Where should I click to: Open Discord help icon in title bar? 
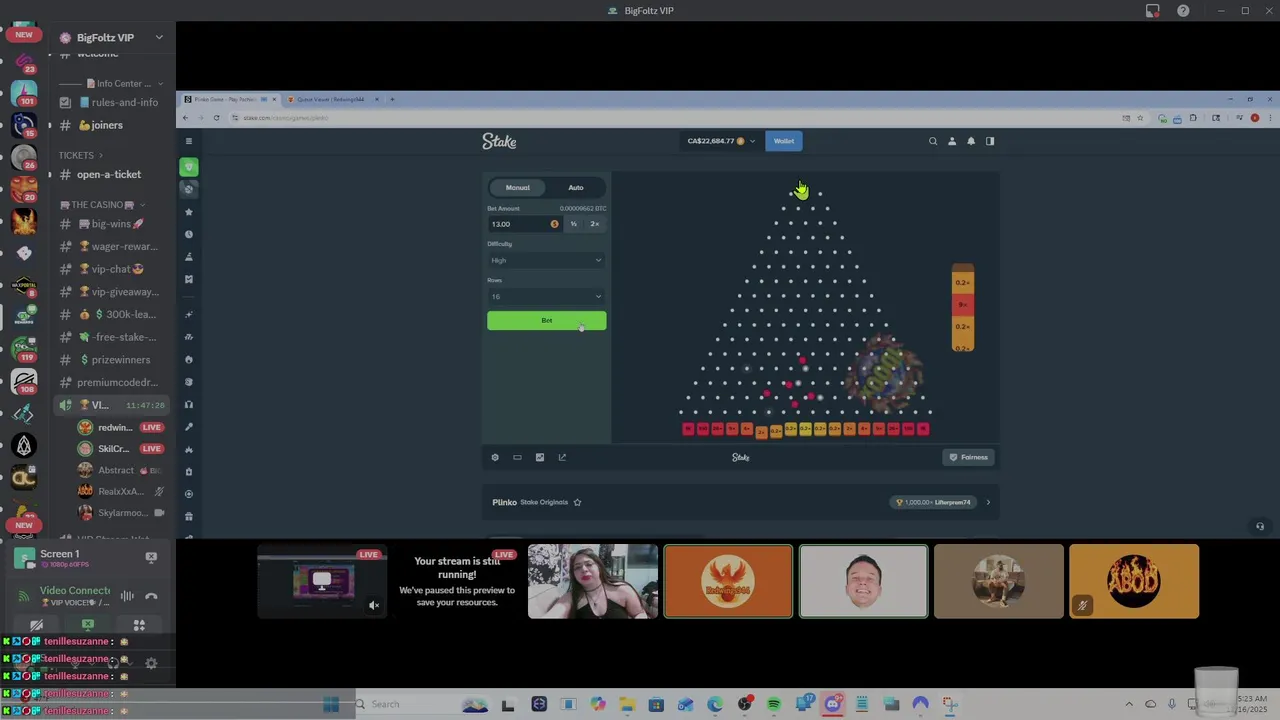(x=1183, y=11)
